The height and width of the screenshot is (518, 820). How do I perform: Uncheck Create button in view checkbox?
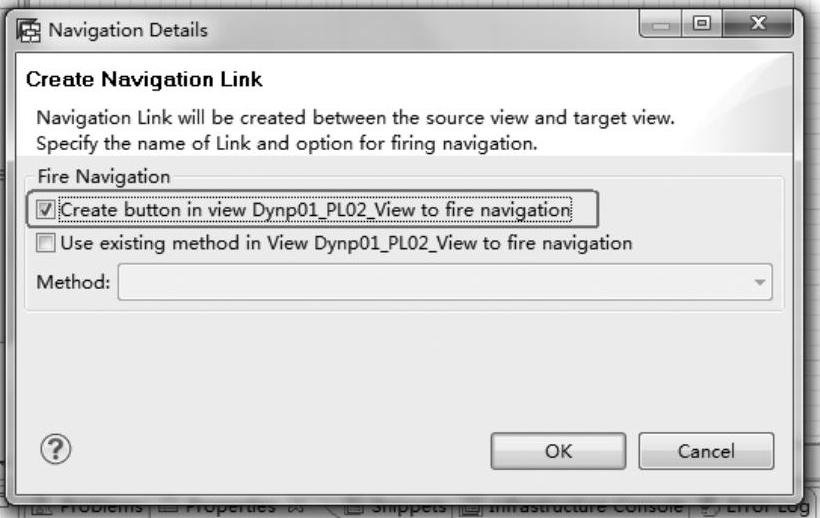(45, 210)
